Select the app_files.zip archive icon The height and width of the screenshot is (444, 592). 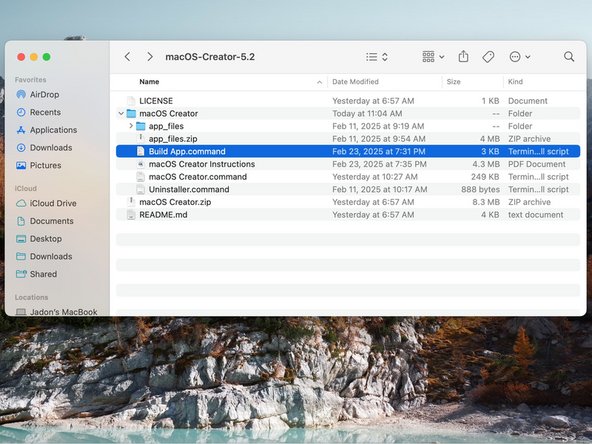click(x=141, y=139)
